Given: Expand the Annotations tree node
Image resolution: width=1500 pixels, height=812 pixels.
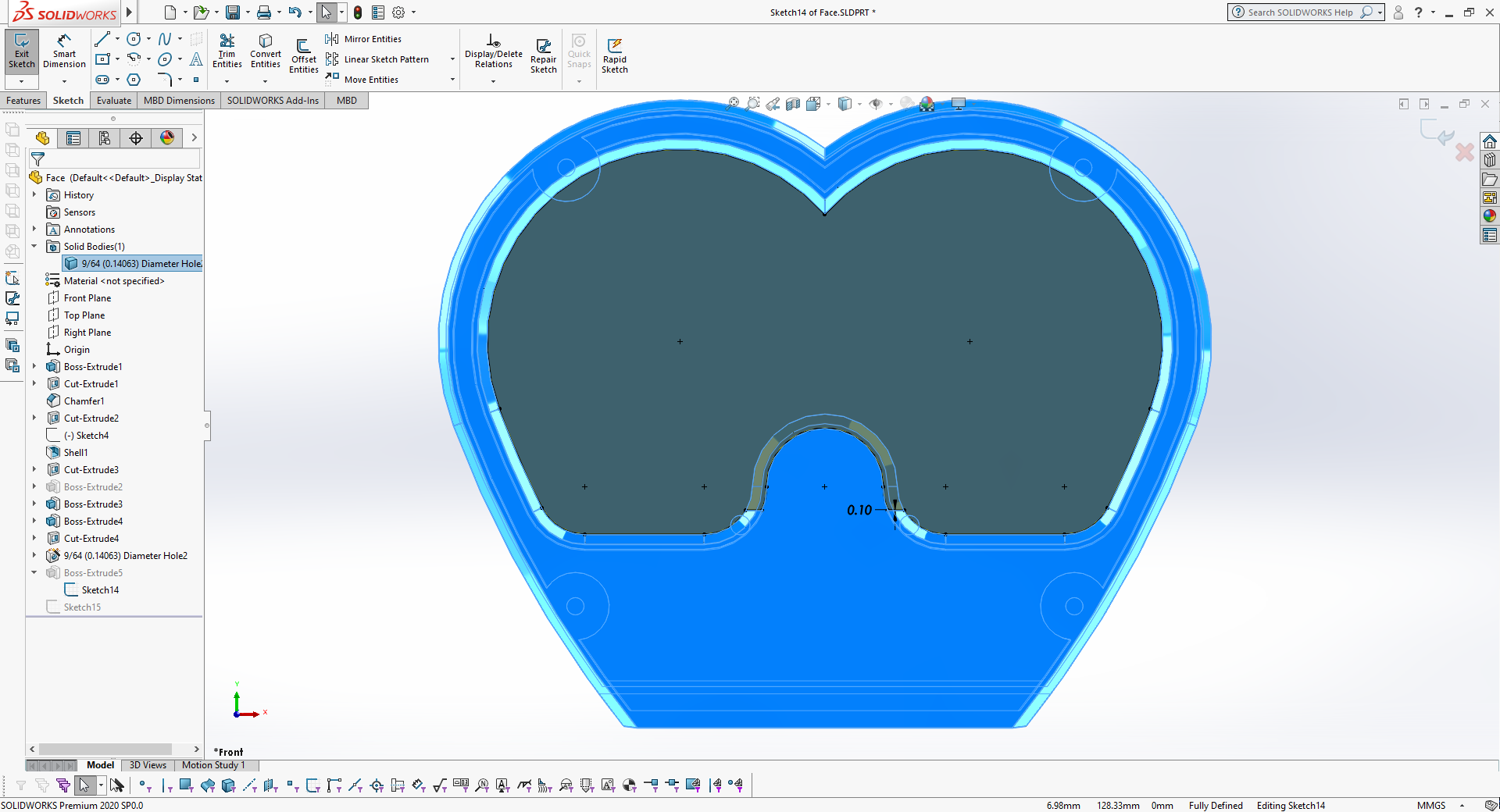Looking at the screenshot, I should coord(34,229).
